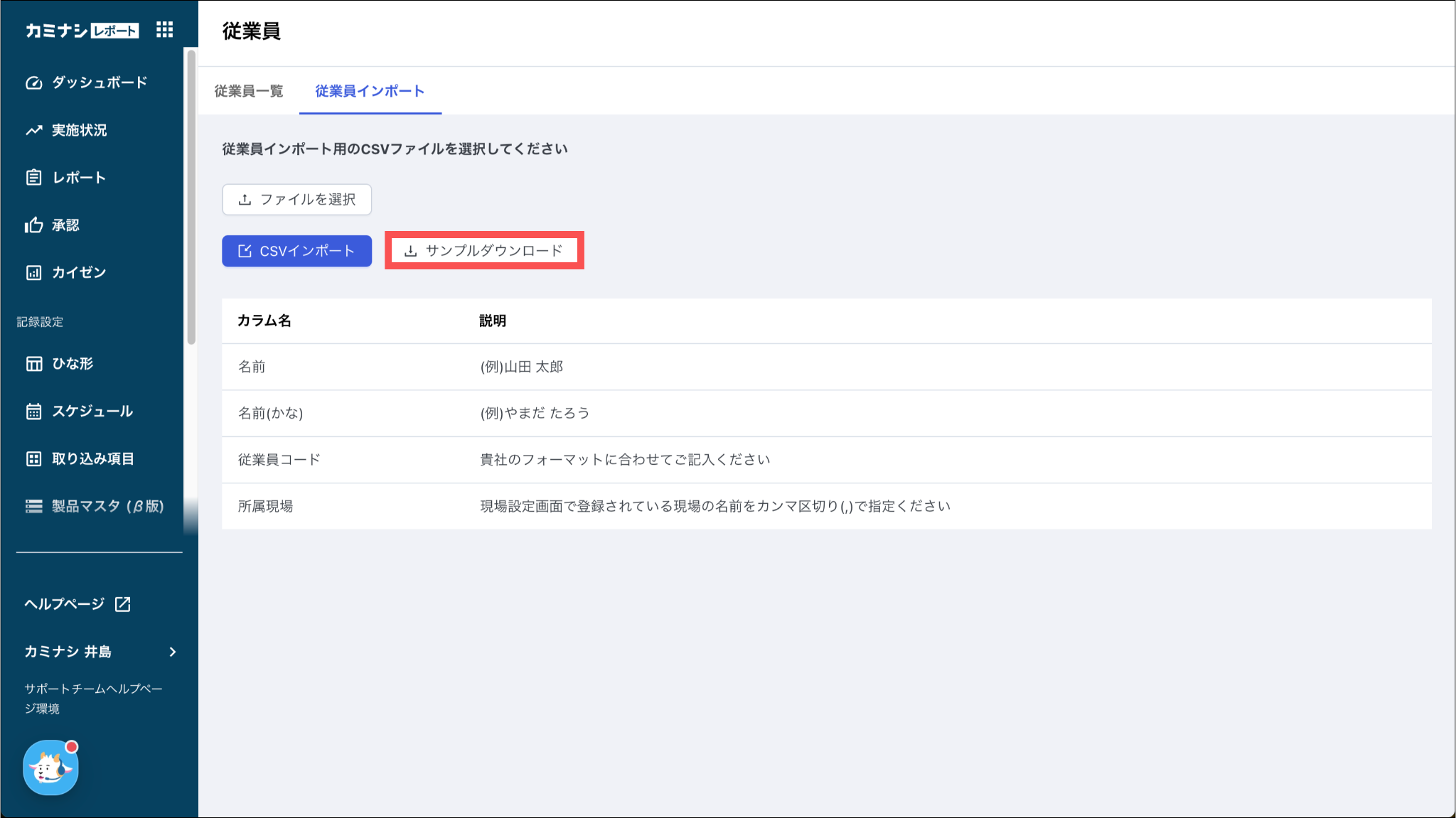Open the support chat mascot bubble
The image size is (1456, 818).
tap(50, 768)
